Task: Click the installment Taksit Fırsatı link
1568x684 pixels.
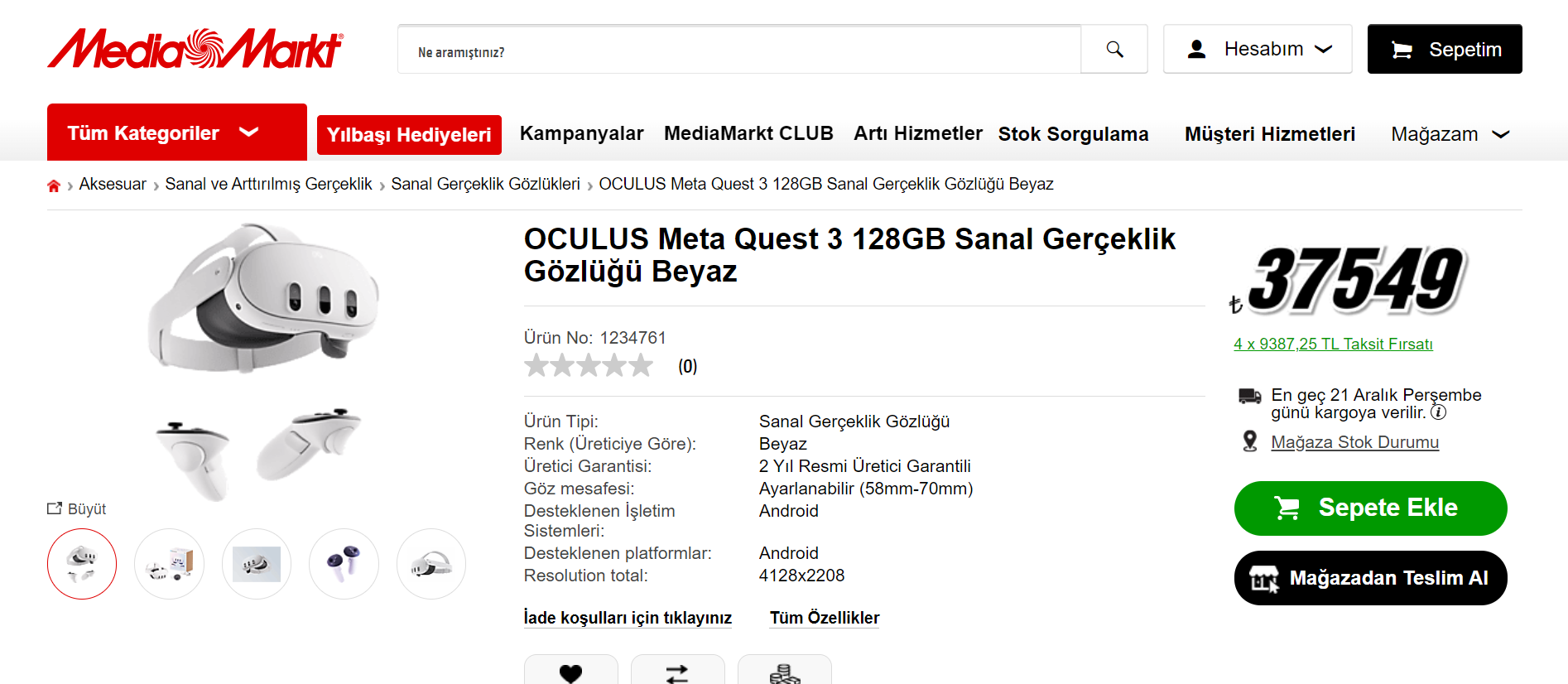Action: [1333, 344]
